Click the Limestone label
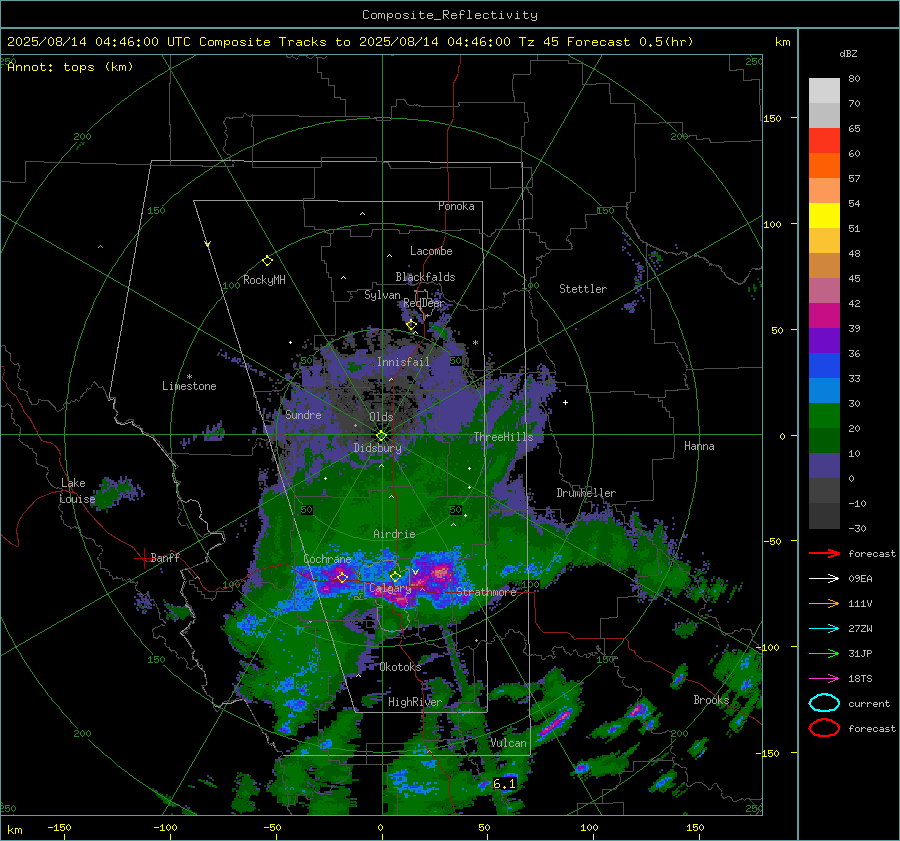 click(x=189, y=386)
